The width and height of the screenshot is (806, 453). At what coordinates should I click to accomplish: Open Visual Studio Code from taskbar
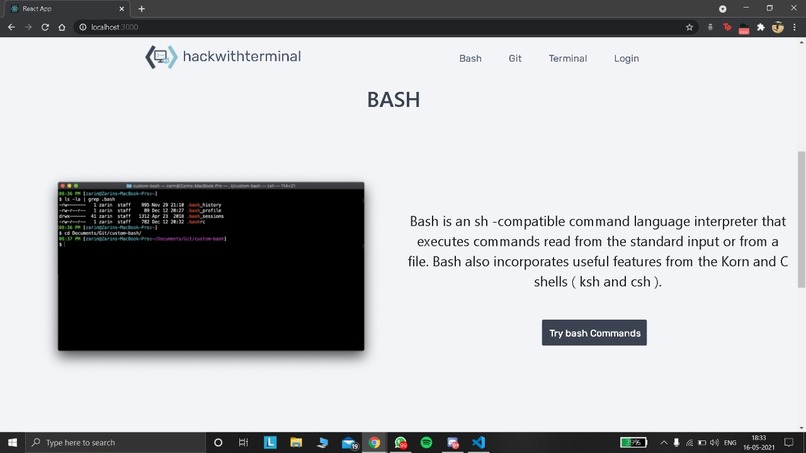479,442
